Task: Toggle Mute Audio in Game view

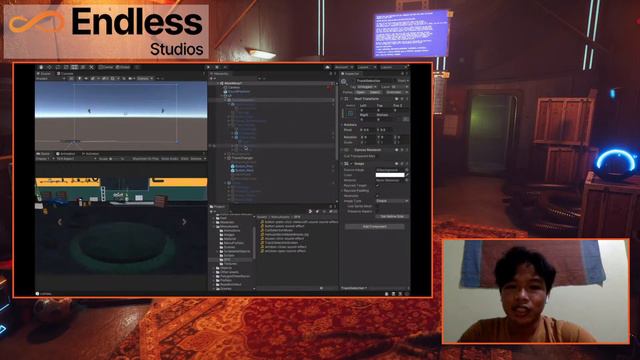Action: (170, 158)
